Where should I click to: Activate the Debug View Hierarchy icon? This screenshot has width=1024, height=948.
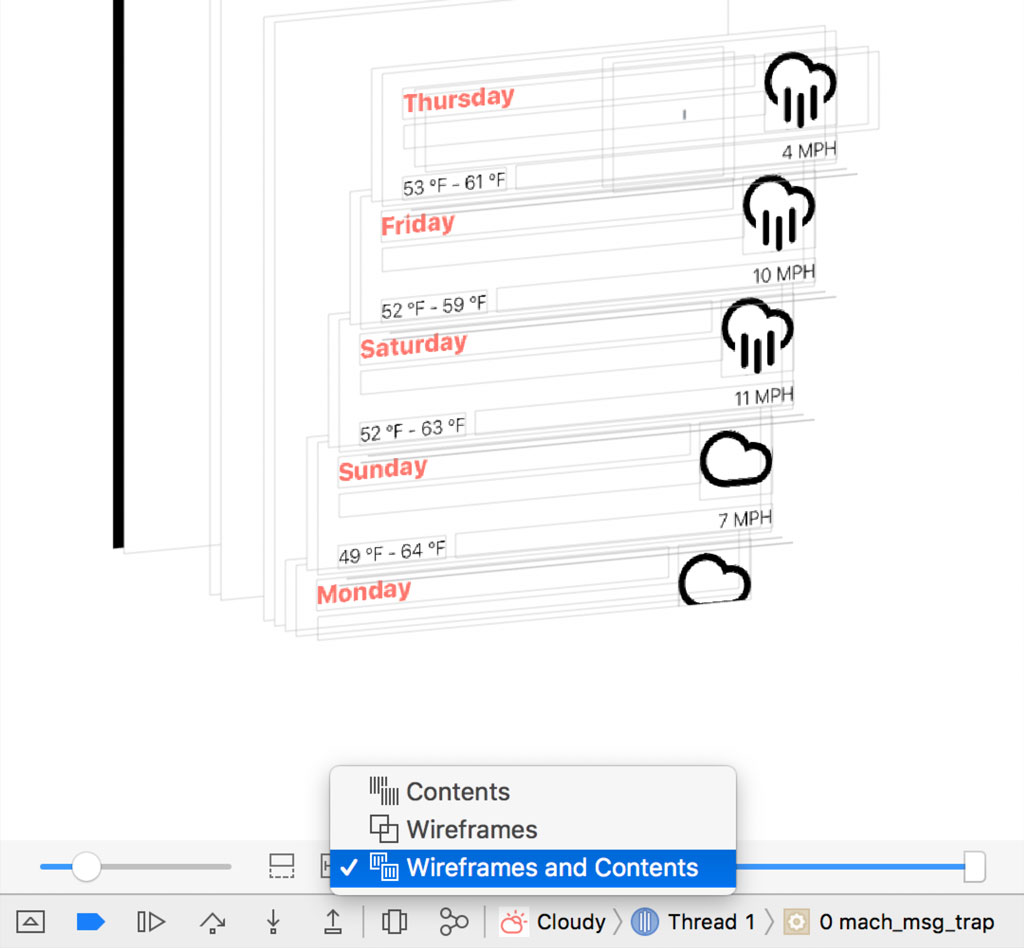[393, 921]
